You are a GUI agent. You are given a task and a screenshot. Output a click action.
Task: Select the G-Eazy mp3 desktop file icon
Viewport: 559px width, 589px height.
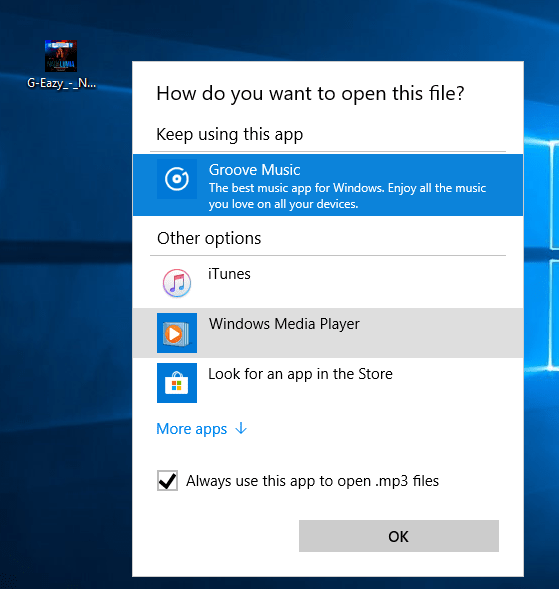(x=61, y=56)
